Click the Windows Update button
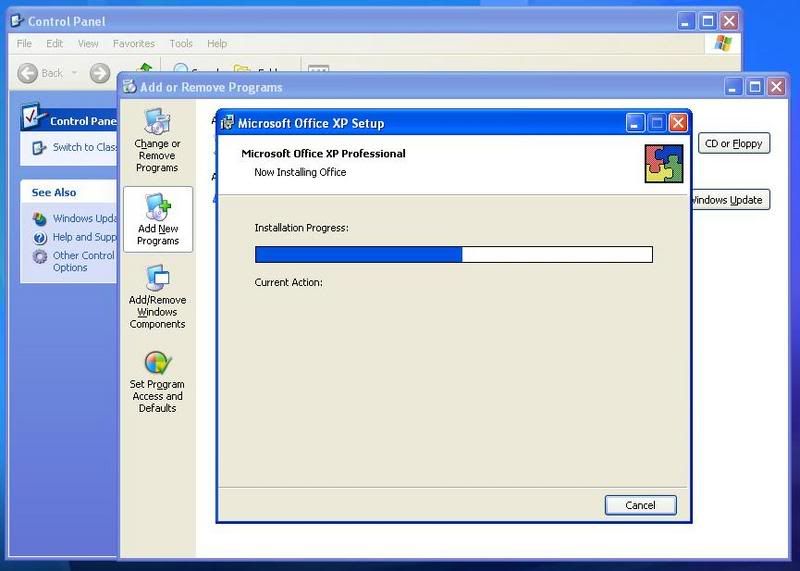800x571 pixels. click(x=727, y=200)
